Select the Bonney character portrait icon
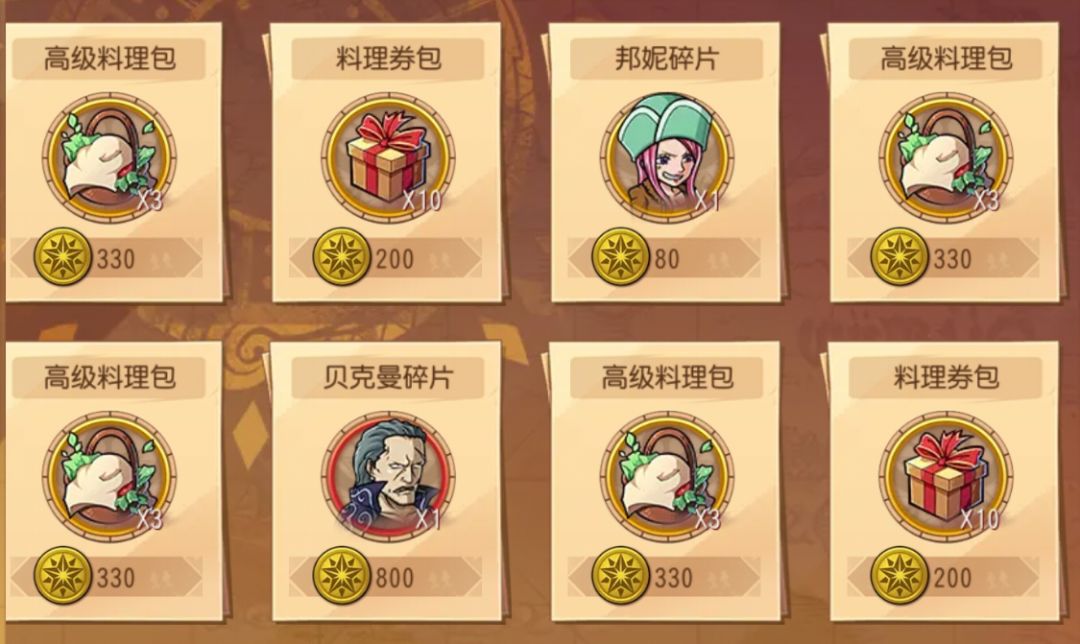This screenshot has height=644, width=1080. click(666, 156)
